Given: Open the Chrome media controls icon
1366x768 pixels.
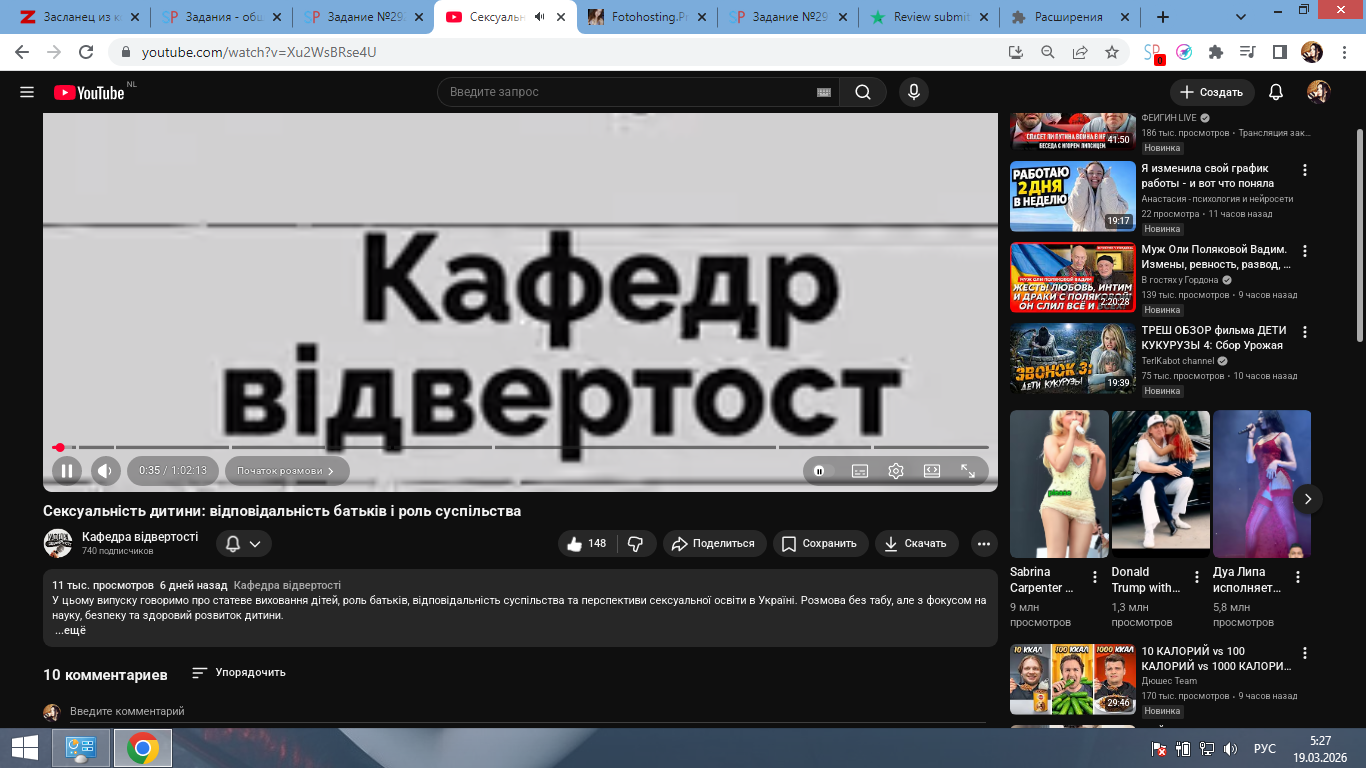Looking at the screenshot, I should pos(1247,52).
